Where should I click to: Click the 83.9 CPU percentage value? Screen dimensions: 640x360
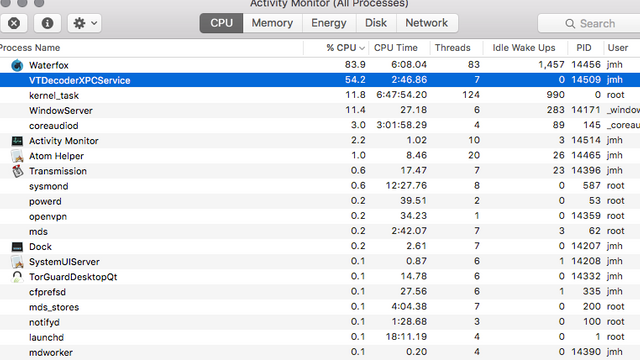point(355,64)
